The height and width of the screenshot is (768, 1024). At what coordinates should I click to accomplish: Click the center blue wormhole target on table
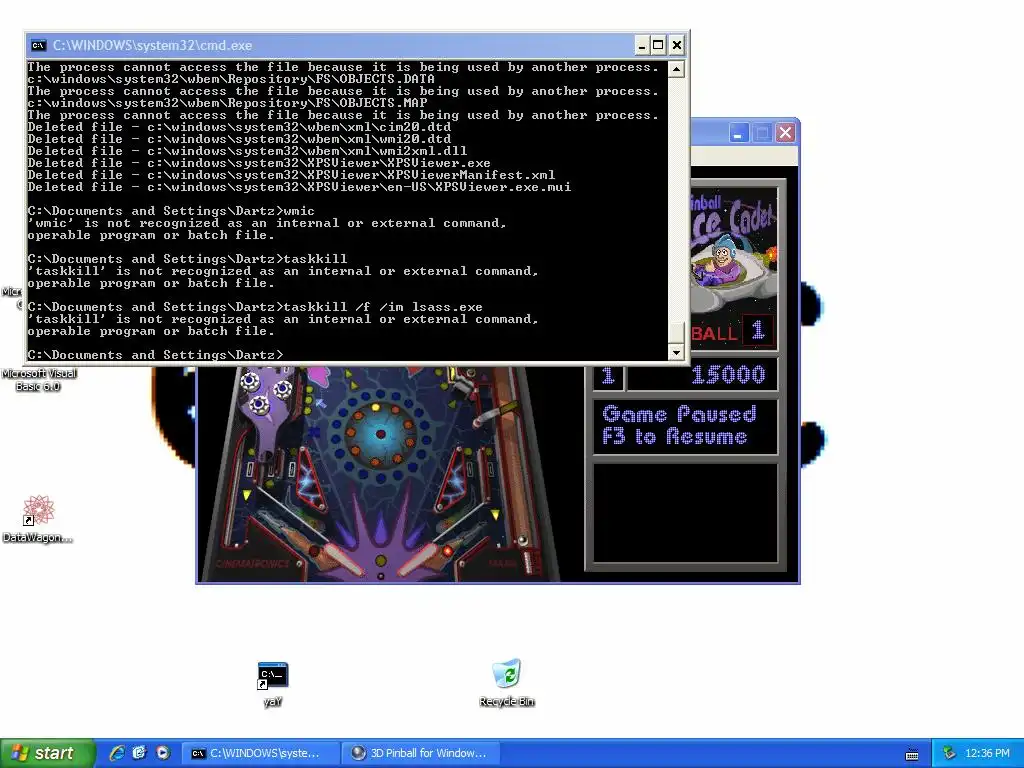(381, 433)
